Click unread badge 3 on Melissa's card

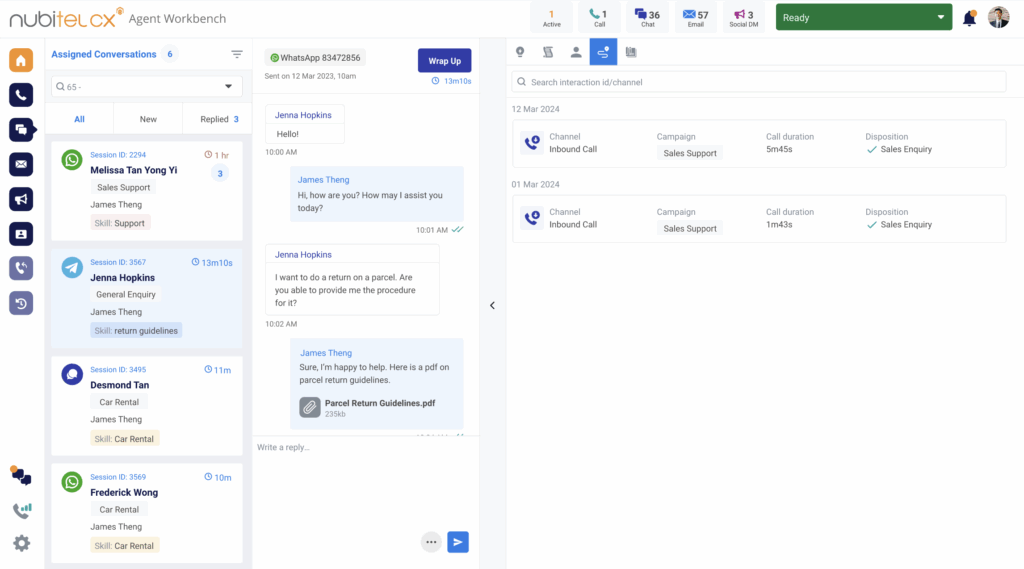click(x=220, y=174)
